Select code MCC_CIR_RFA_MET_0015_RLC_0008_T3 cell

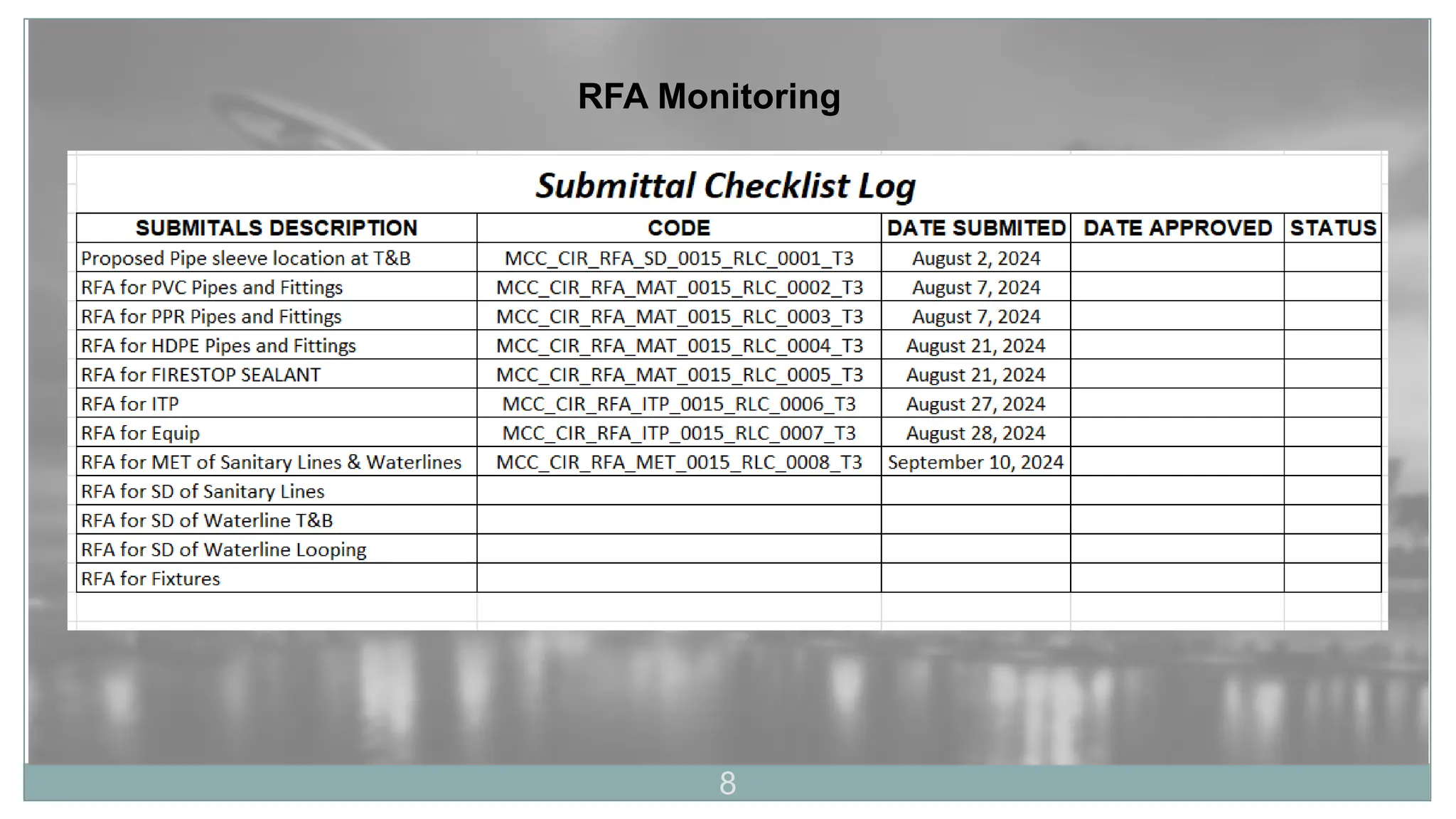(x=679, y=462)
